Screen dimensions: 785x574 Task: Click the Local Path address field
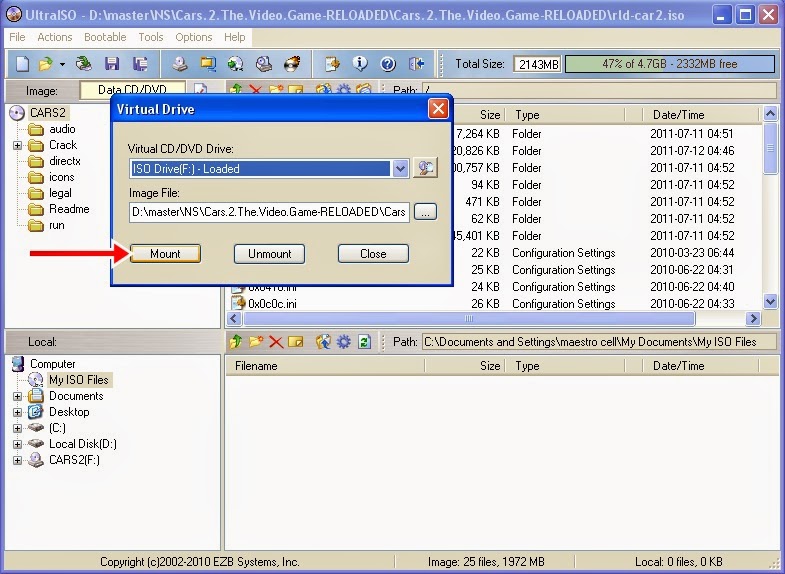pyautogui.click(x=599, y=342)
